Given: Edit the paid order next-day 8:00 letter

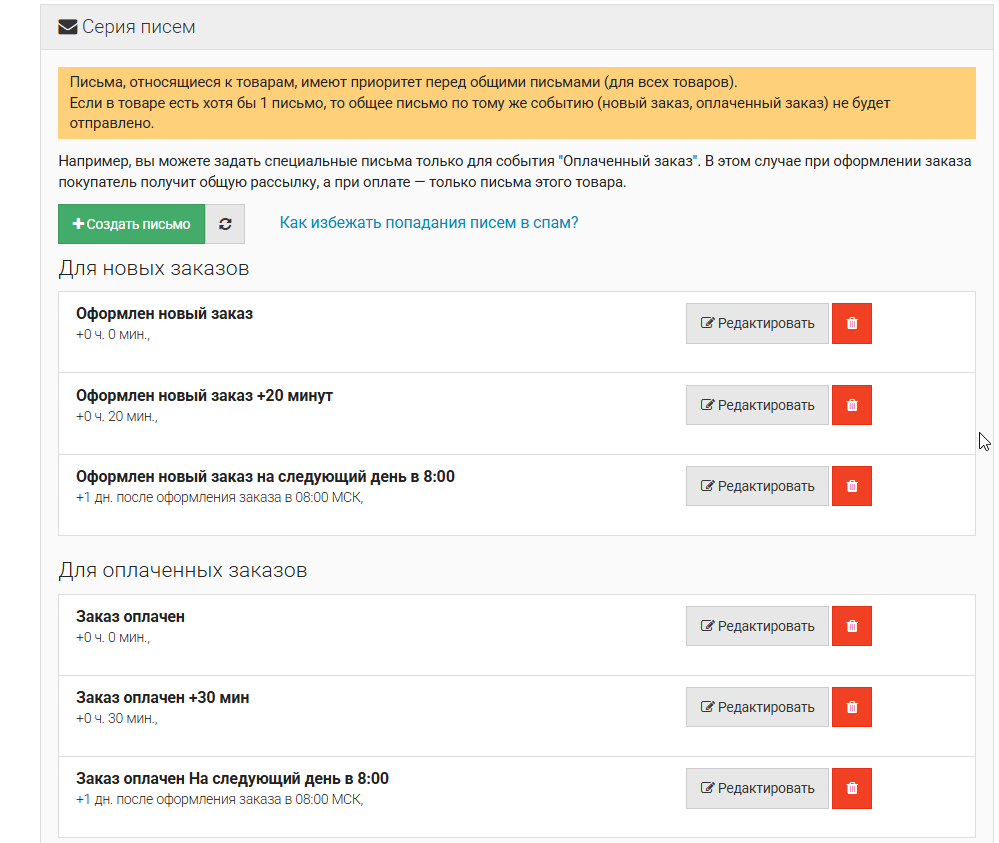Looking at the screenshot, I should point(757,788).
